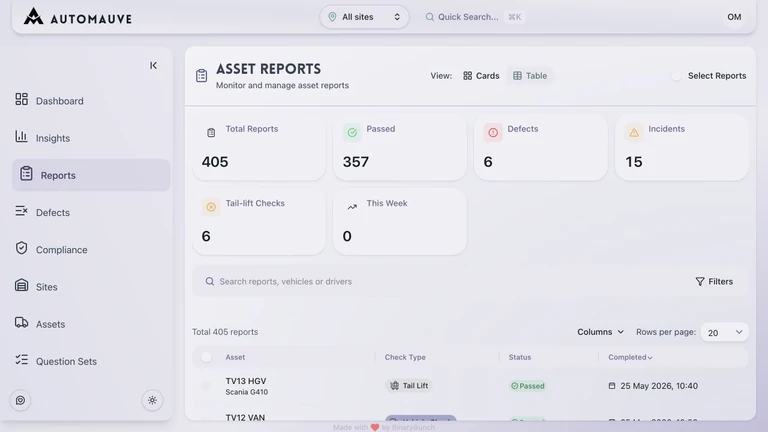Select the TV13 HGV row checkbox
Screen dimensions: 768x432
point(206,386)
